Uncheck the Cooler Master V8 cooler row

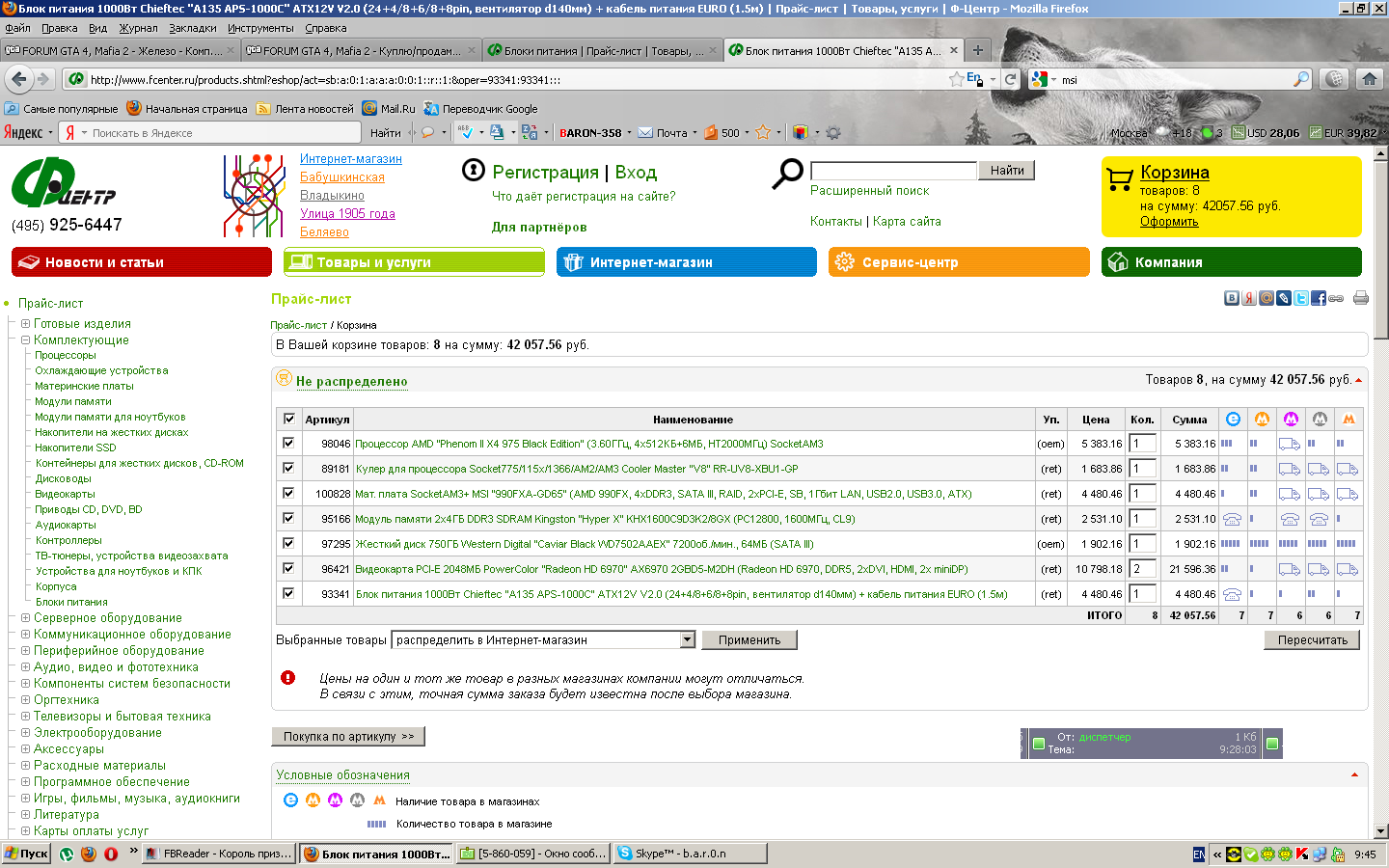point(288,468)
